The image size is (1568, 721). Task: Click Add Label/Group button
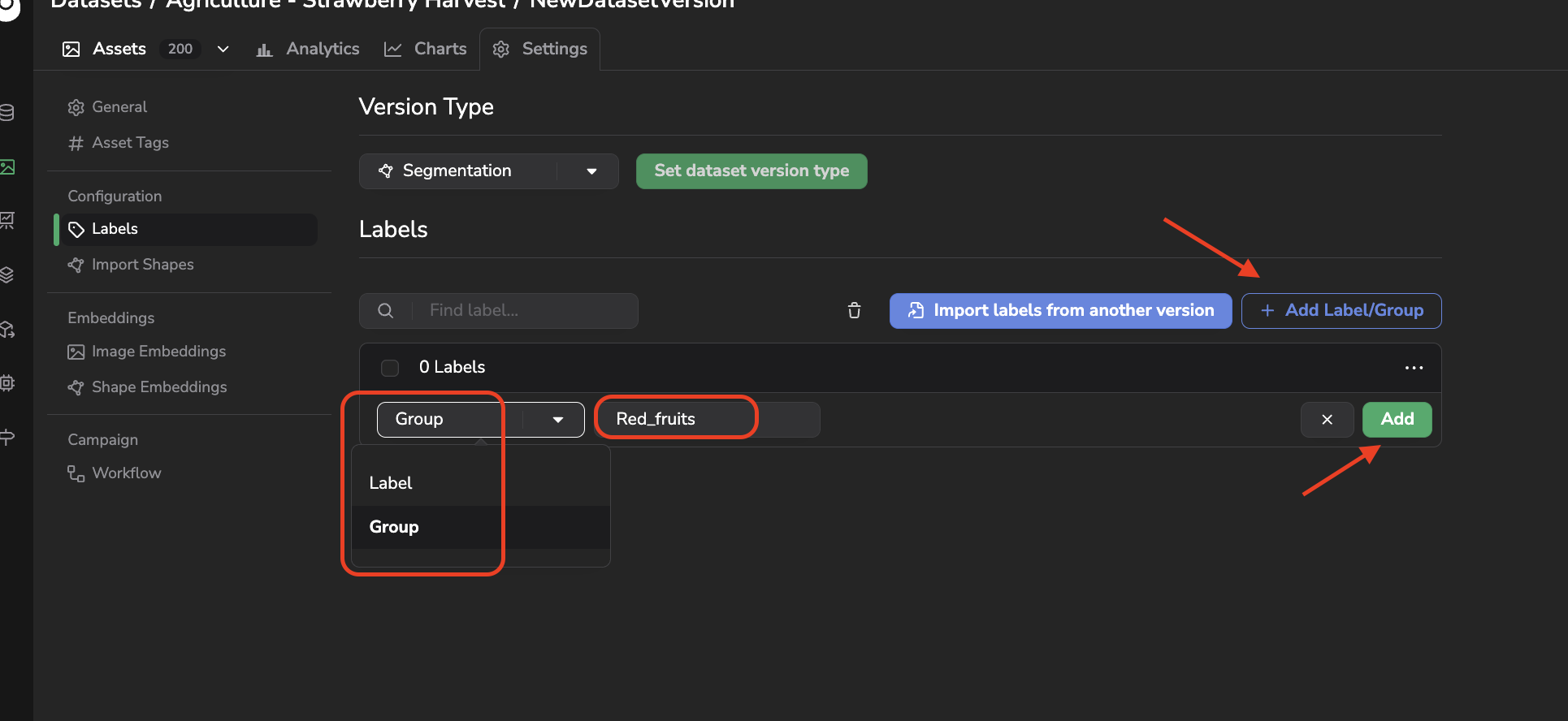point(1341,311)
